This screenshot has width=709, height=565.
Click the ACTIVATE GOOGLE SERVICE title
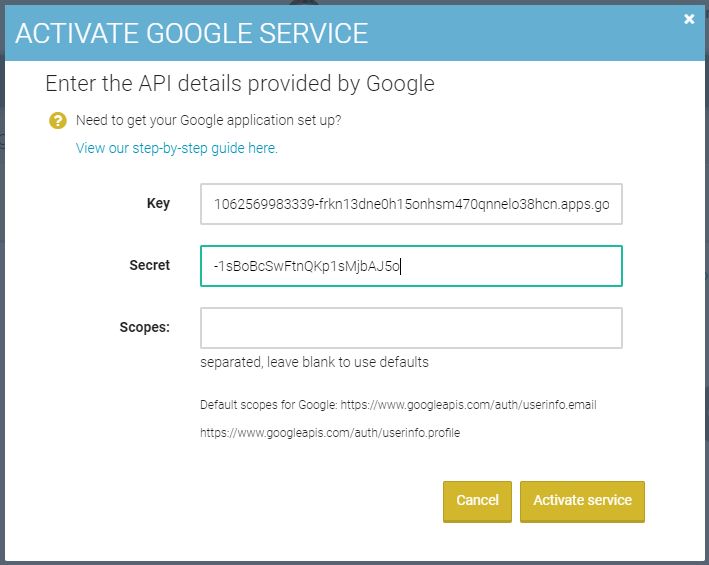coord(192,33)
